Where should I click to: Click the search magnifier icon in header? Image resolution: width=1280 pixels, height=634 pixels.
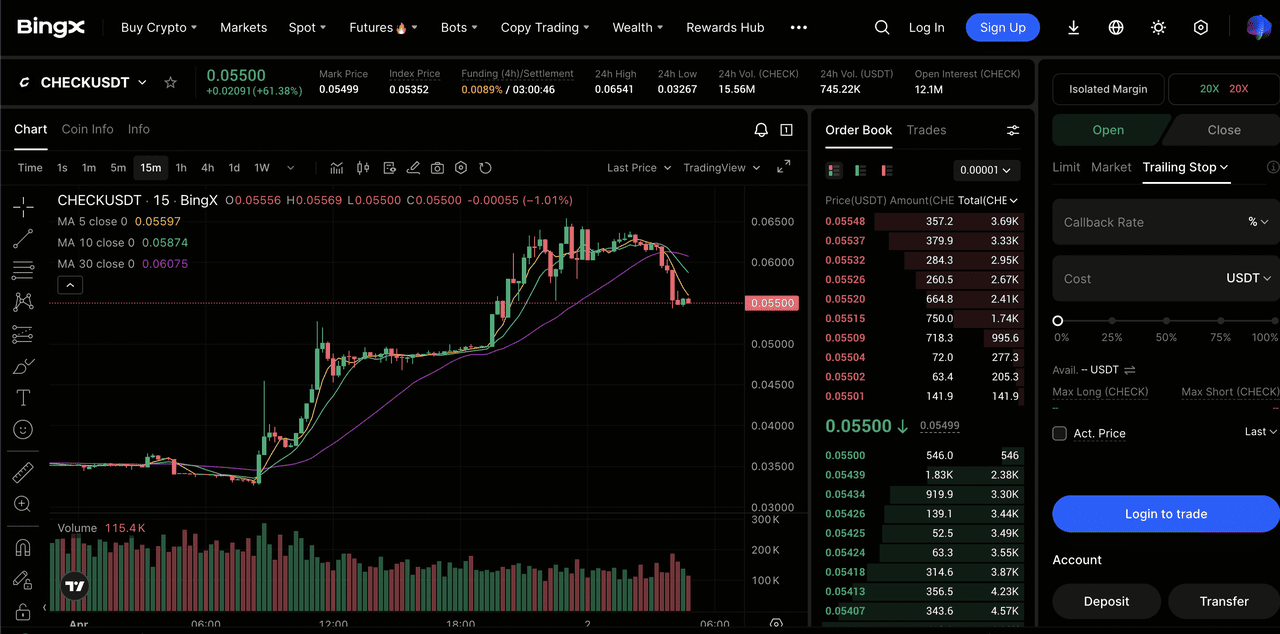882,28
